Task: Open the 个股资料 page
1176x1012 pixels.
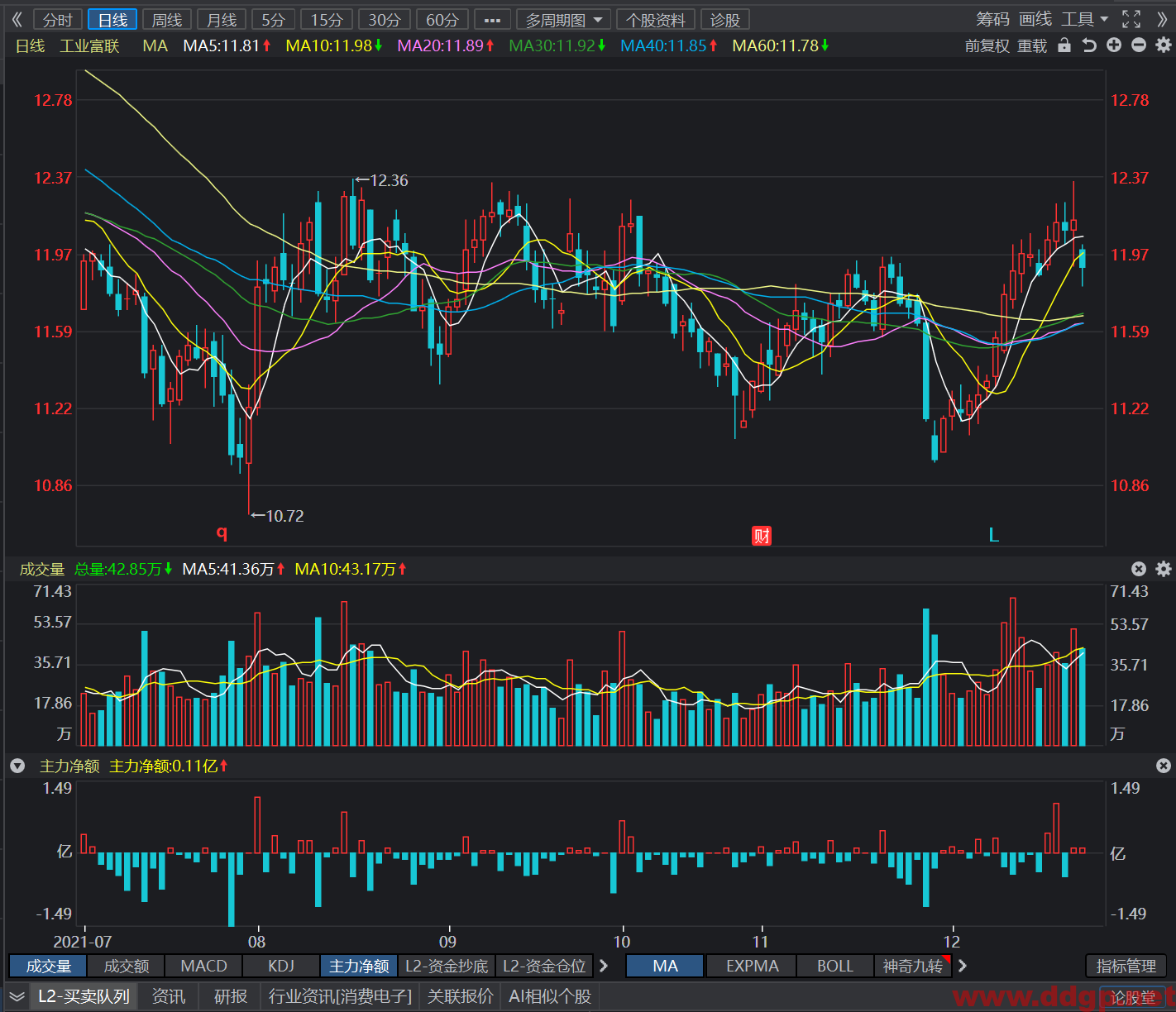Action: [x=656, y=20]
